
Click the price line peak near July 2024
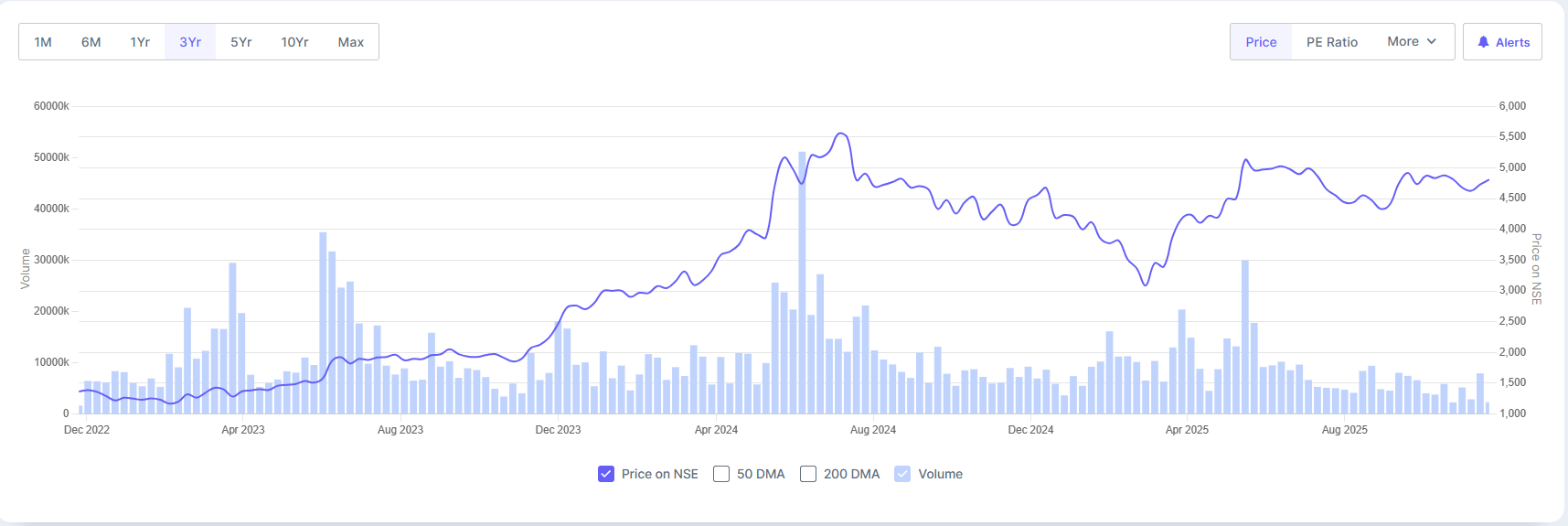(842, 134)
